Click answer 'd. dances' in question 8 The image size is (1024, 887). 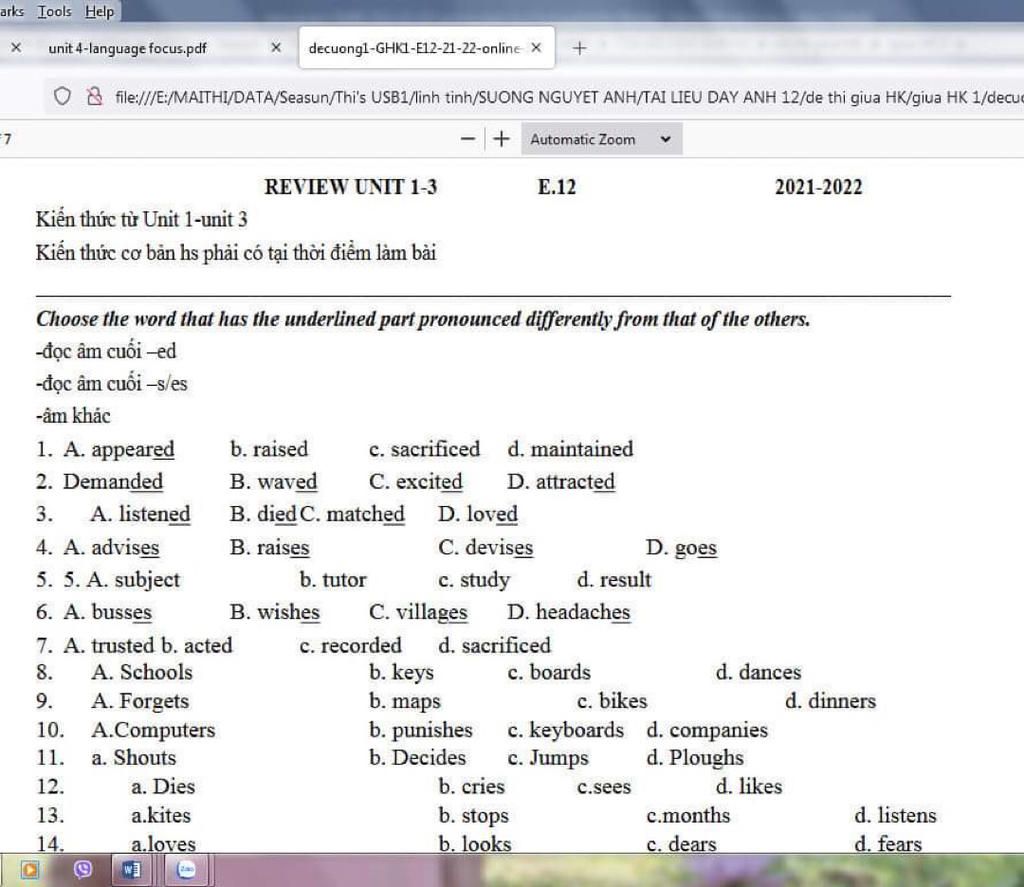click(x=758, y=672)
